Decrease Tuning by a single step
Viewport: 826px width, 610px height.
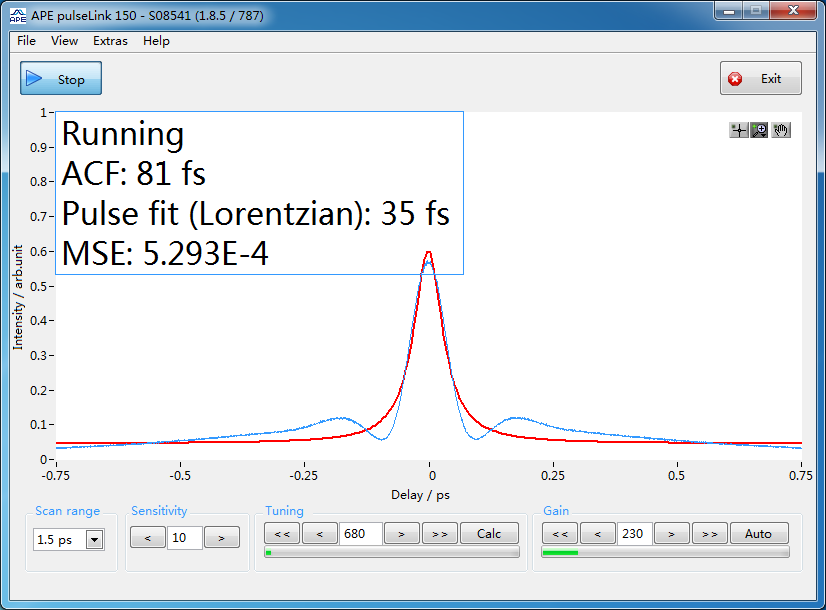click(320, 534)
